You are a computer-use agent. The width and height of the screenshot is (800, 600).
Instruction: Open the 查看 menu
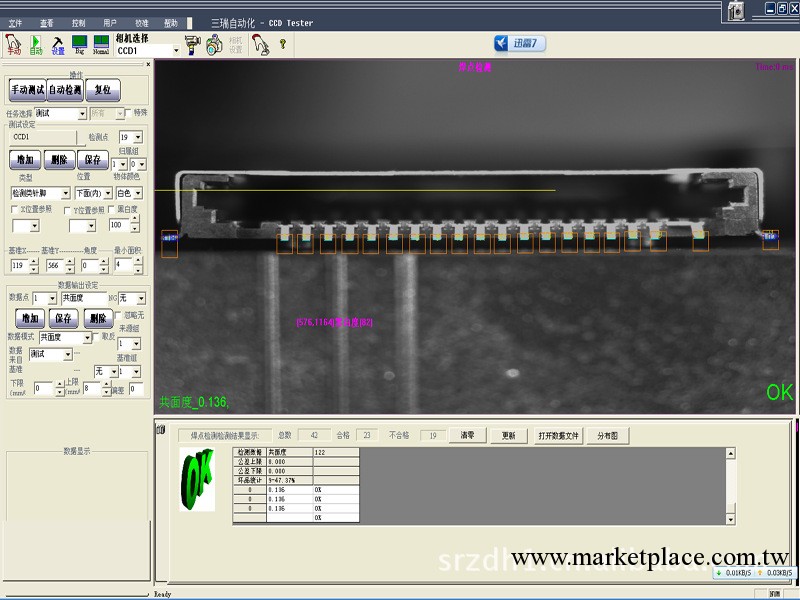pos(47,23)
